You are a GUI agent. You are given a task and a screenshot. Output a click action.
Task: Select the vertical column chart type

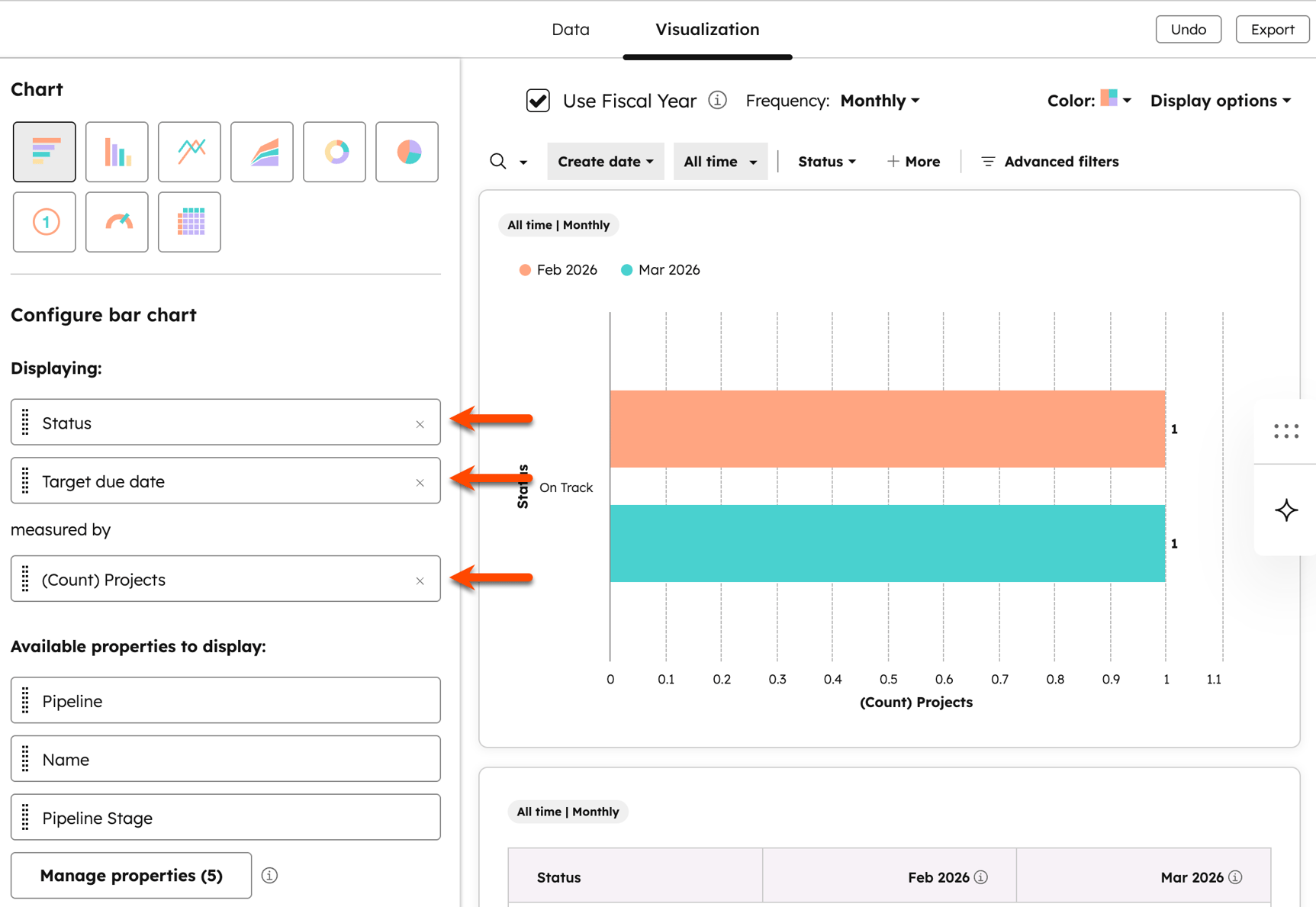pyautogui.click(x=117, y=152)
